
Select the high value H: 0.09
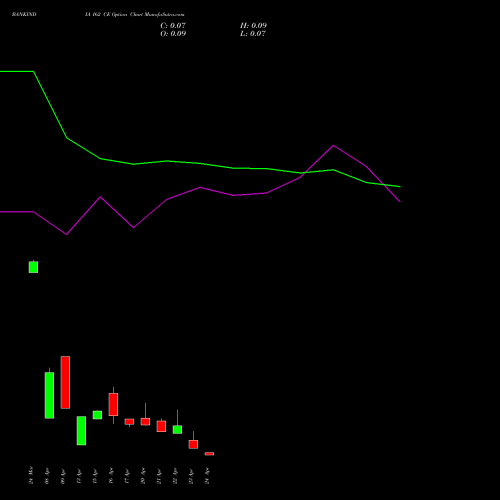253,26
